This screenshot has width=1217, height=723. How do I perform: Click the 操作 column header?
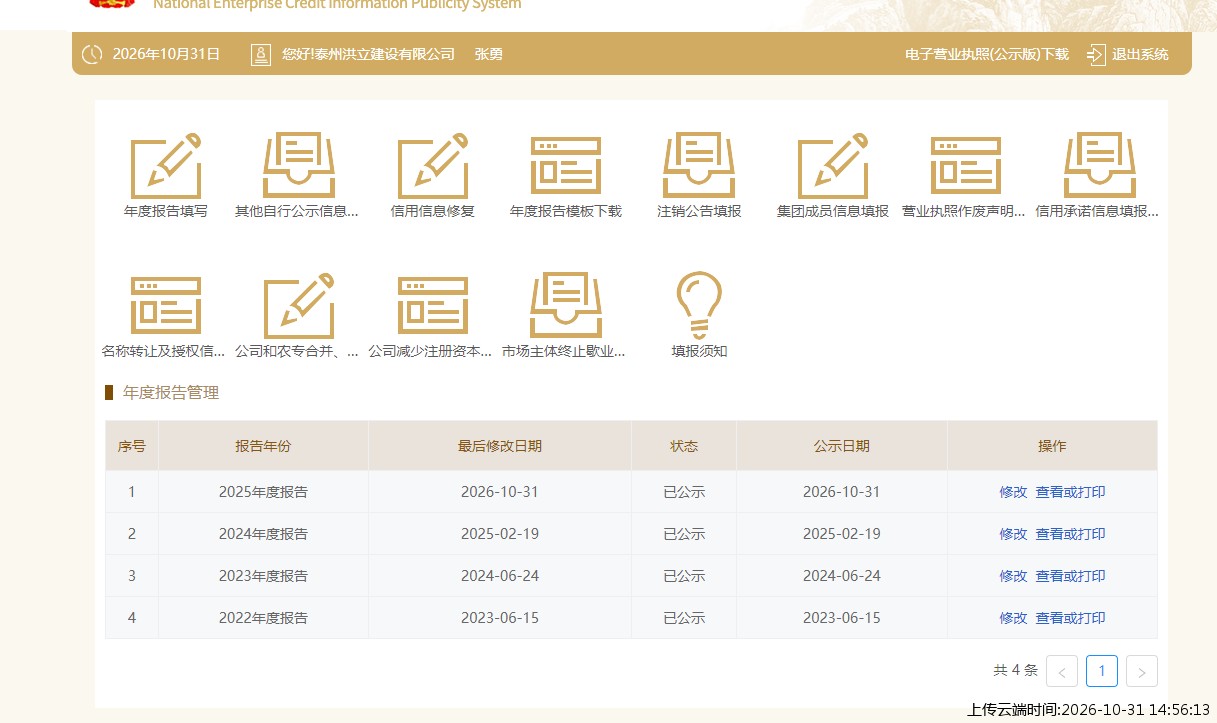click(x=1052, y=446)
